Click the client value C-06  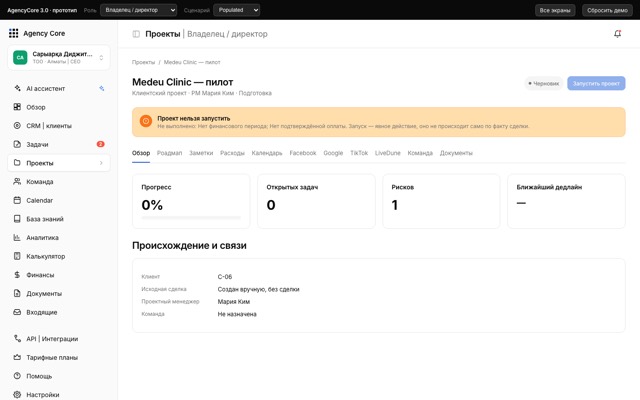coord(225,277)
